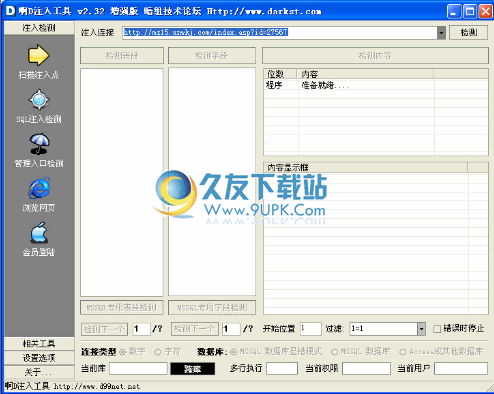
Task: Open the 会员登陆 apple icon
Action: tap(39, 232)
